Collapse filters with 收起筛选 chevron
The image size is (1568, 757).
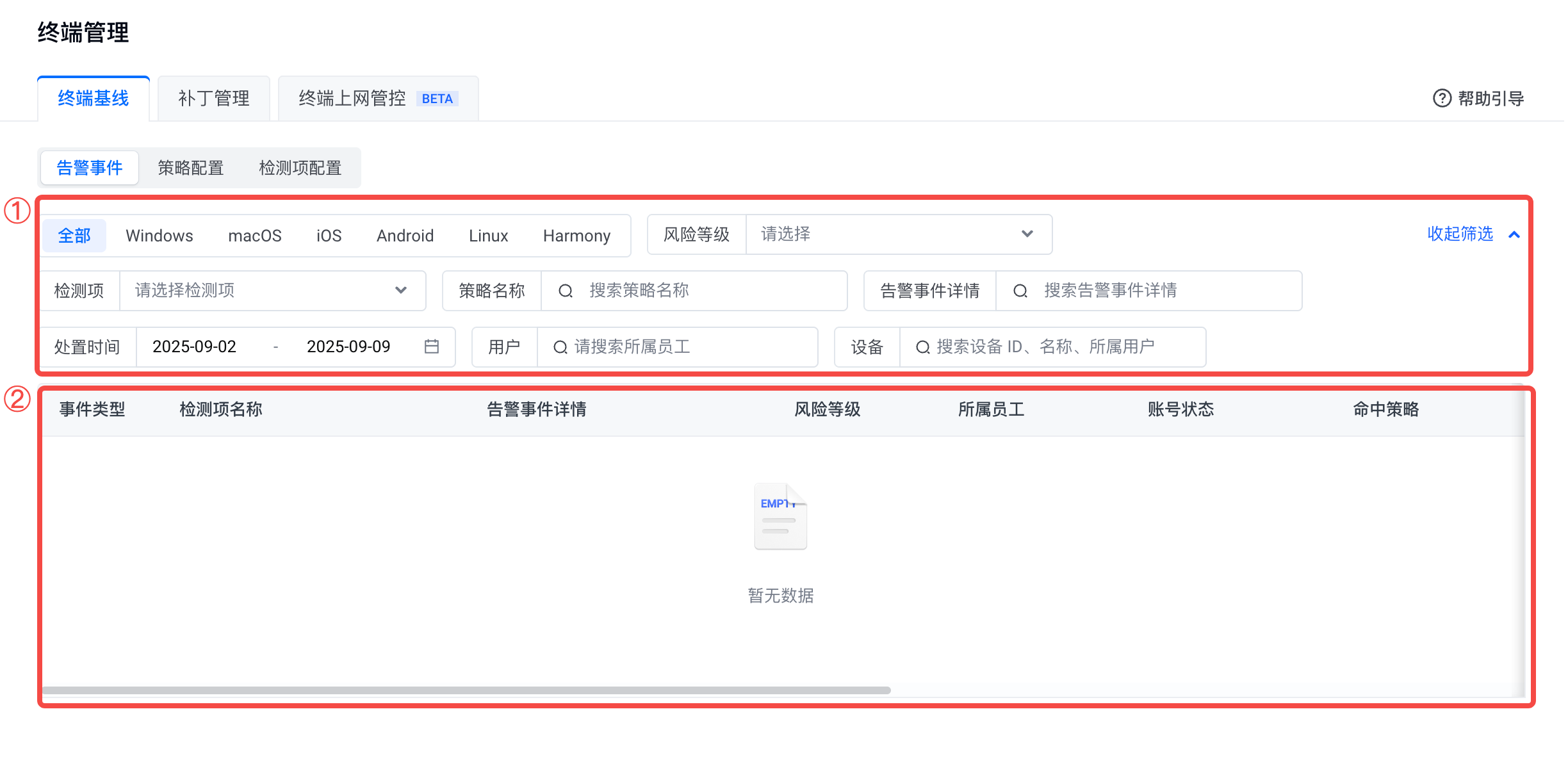click(x=1514, y=234)
